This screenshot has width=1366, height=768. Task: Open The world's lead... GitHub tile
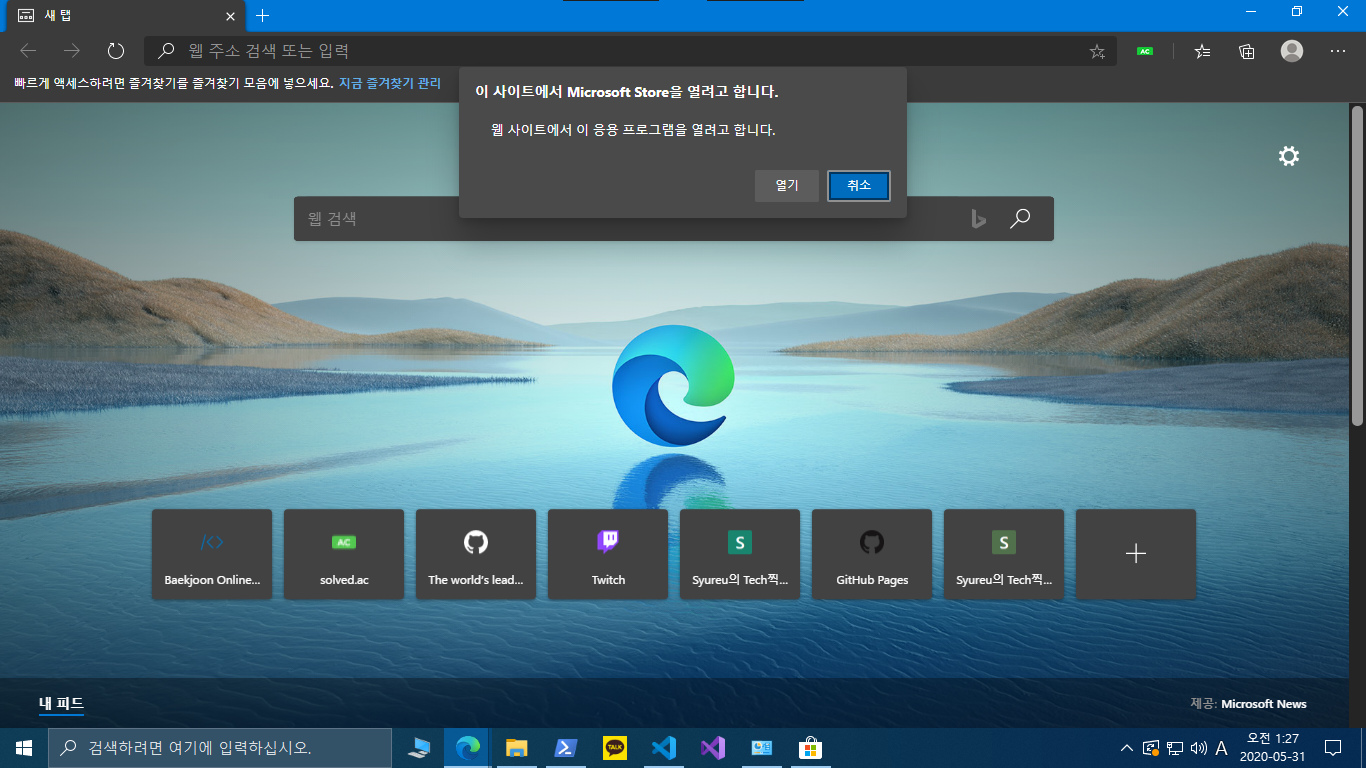coord(476,554)
